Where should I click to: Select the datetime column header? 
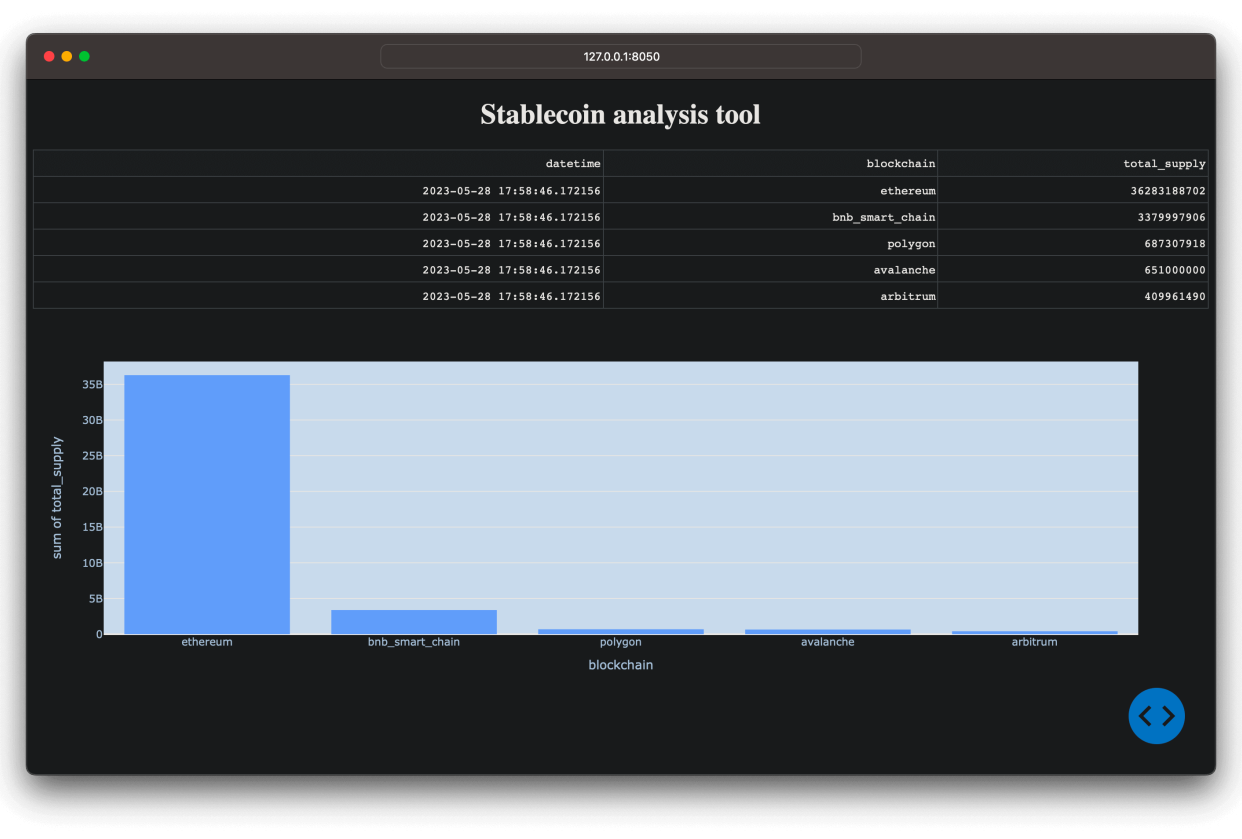573,164
